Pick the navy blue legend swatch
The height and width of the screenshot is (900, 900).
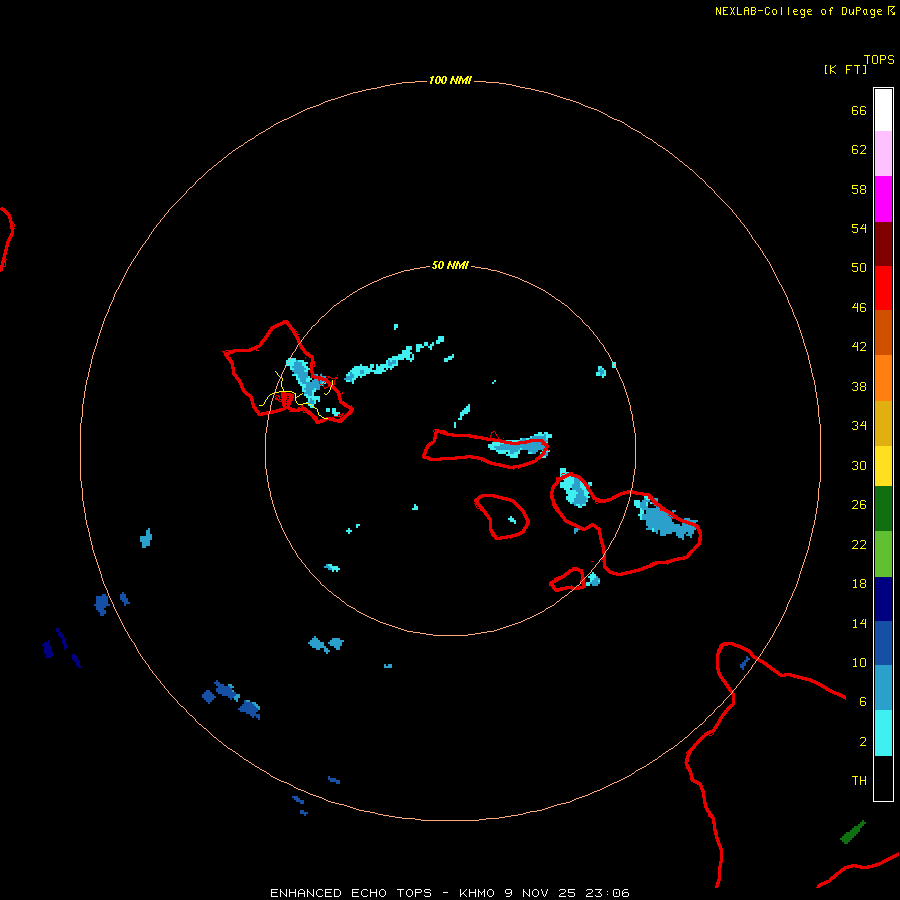point(883,599)
